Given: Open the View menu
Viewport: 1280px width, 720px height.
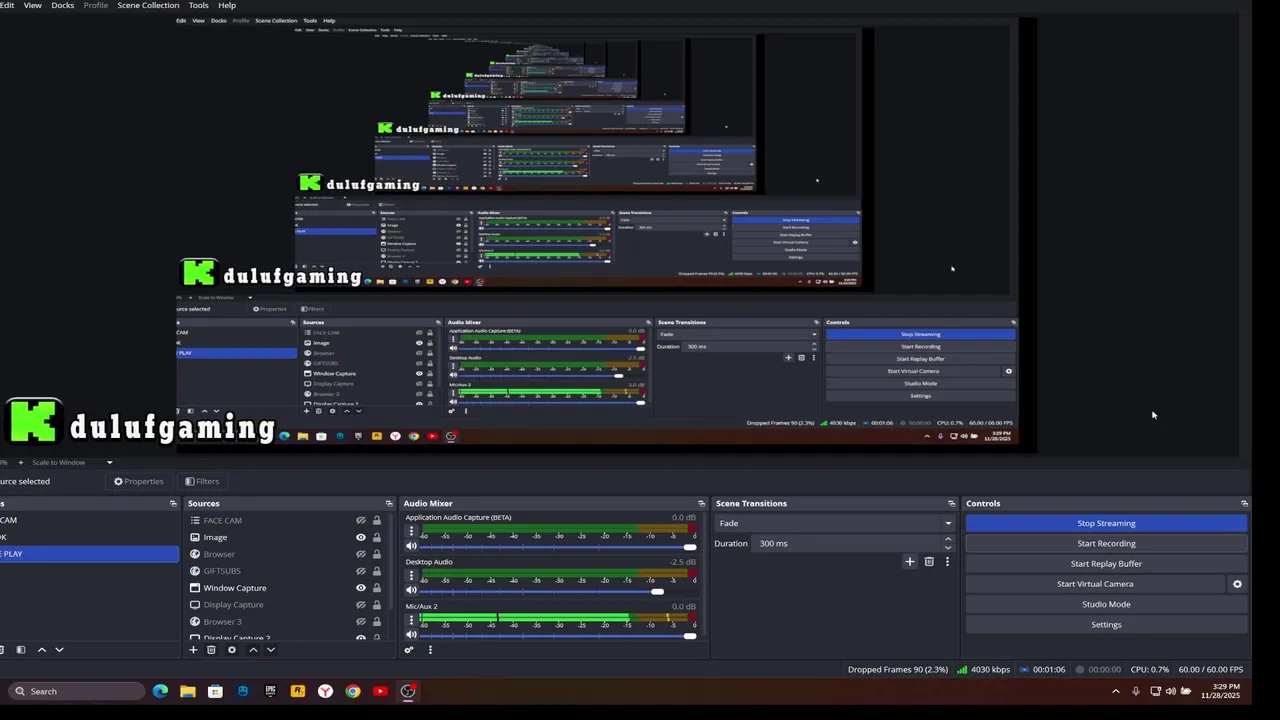Looking at the screenshot, I should point(33,5).
